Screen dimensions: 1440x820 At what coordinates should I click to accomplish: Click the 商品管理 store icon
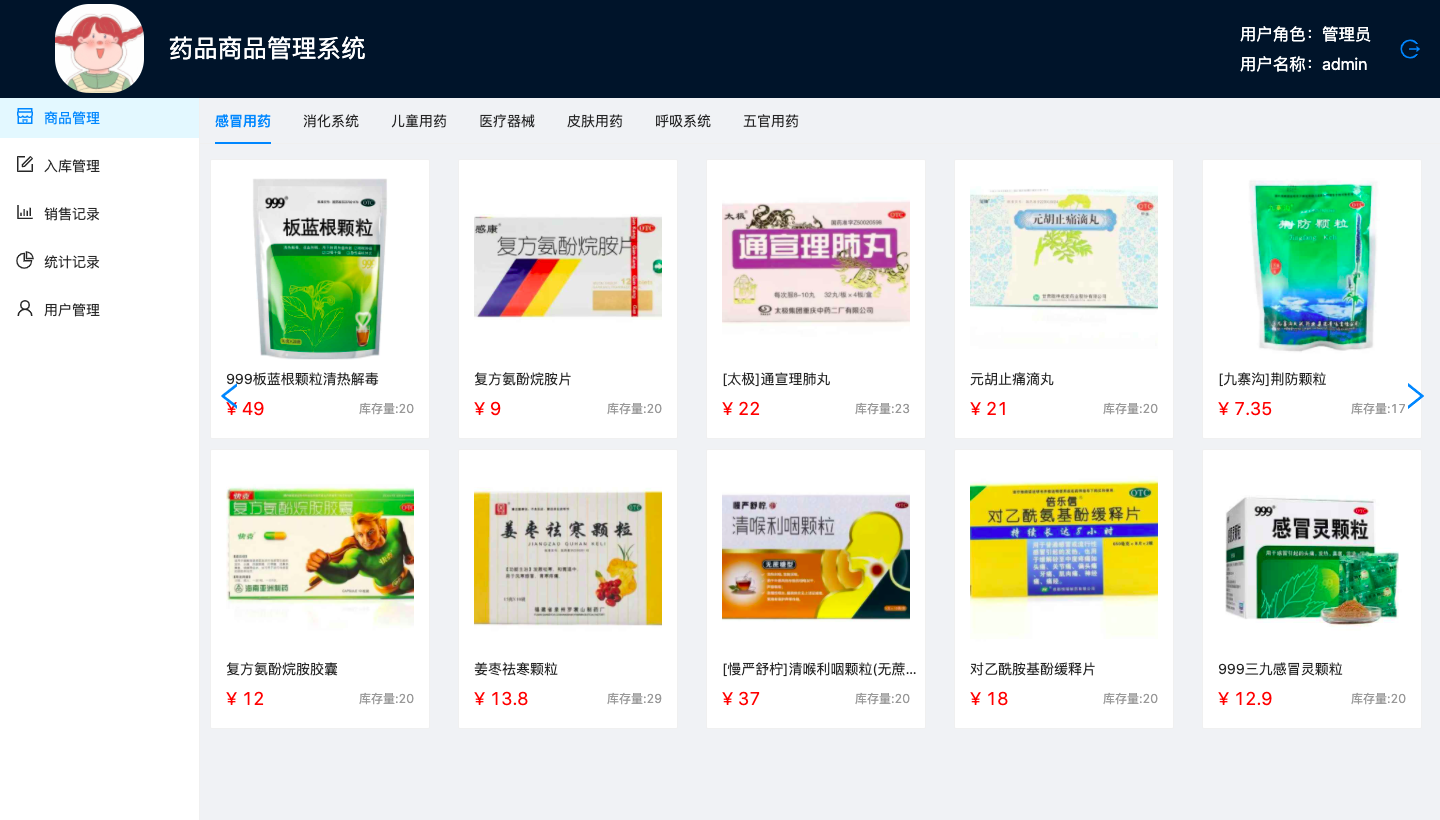point(25,117)
